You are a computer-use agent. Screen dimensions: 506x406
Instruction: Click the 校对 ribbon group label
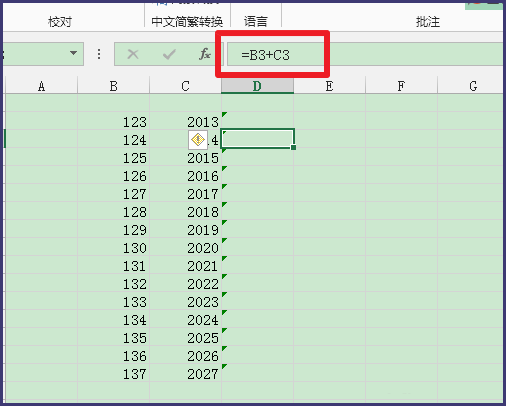(60, 22)
